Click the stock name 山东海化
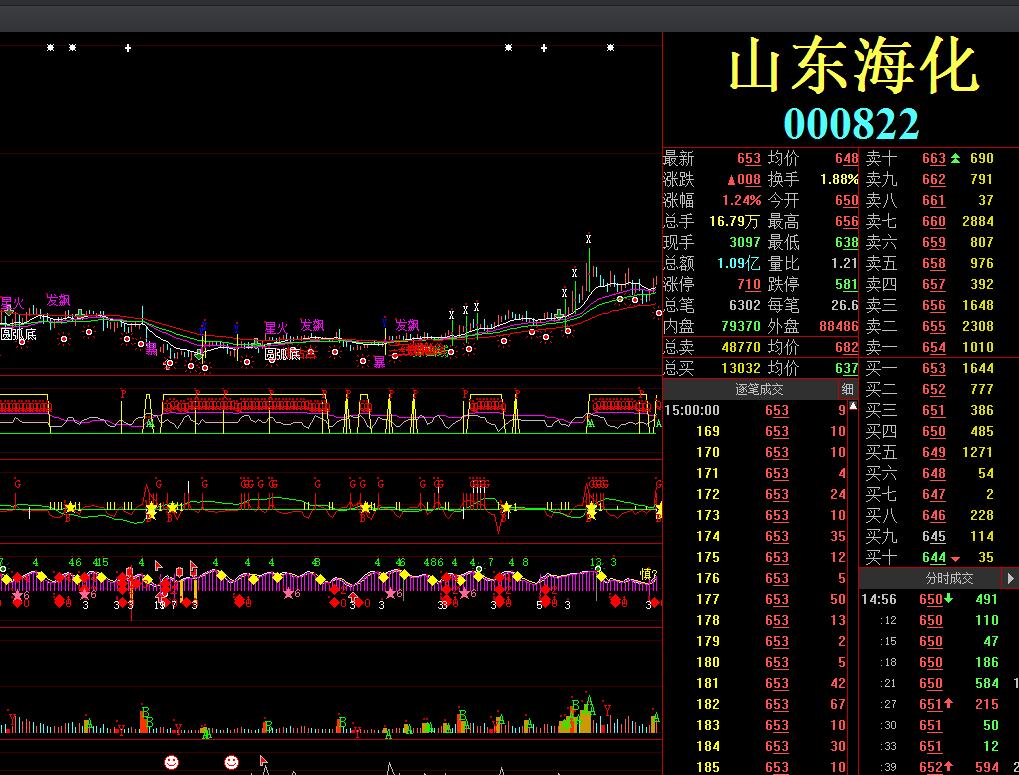 point(853,65)
